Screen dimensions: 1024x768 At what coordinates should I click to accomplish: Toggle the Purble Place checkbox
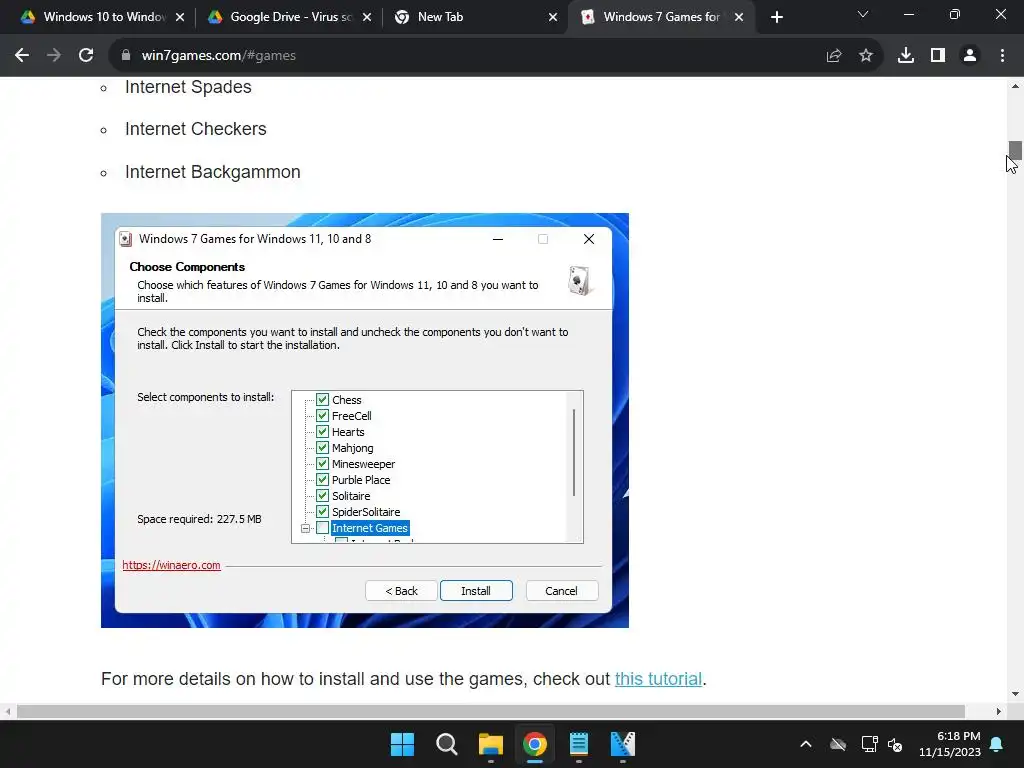(322, 479)
